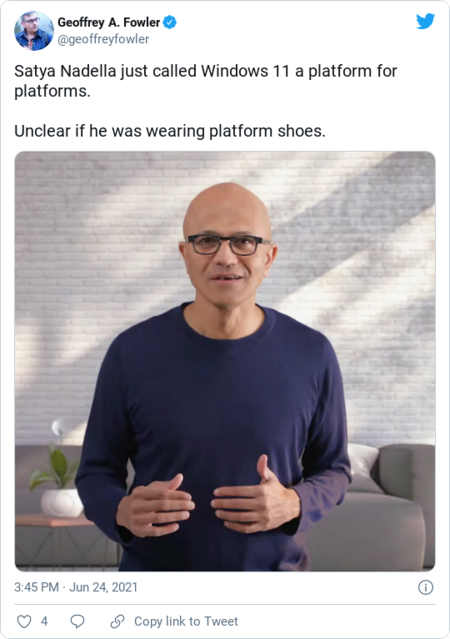Like the tweet with the heart icon
Image resolution: width=450 pixels, height=639 pixels.
pyautogui.click(x=24, y=621)
